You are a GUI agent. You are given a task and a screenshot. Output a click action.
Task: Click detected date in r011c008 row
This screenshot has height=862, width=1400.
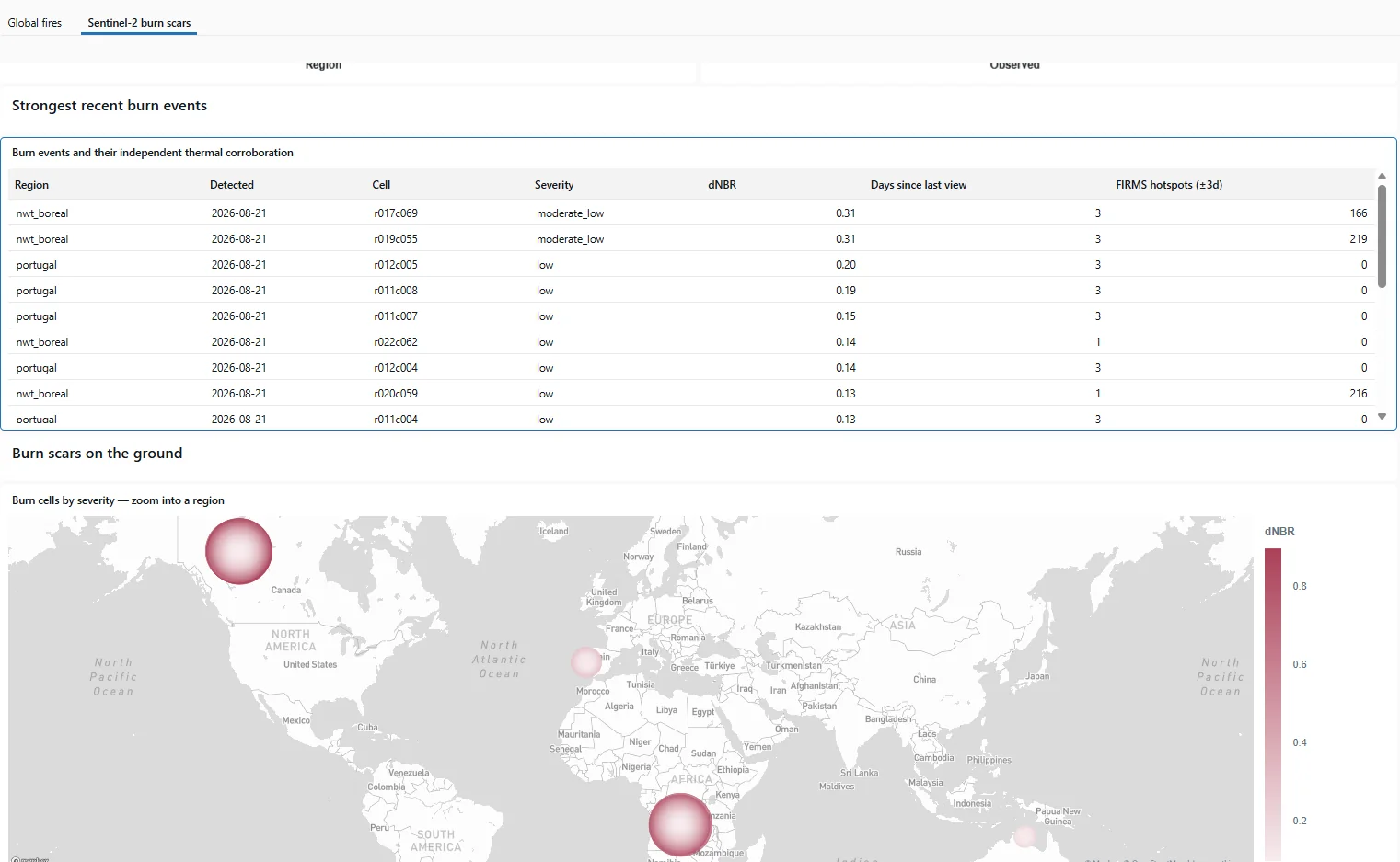pyautogui.click(x=239, y=291)
